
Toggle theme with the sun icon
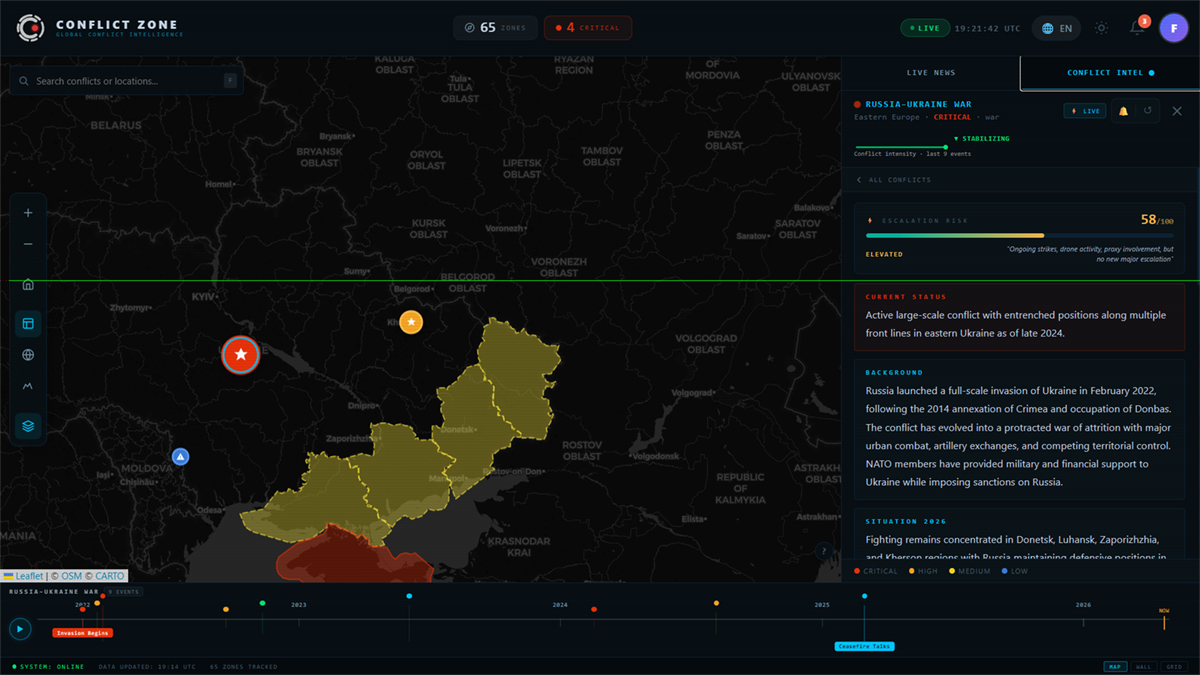(1101, 28)
